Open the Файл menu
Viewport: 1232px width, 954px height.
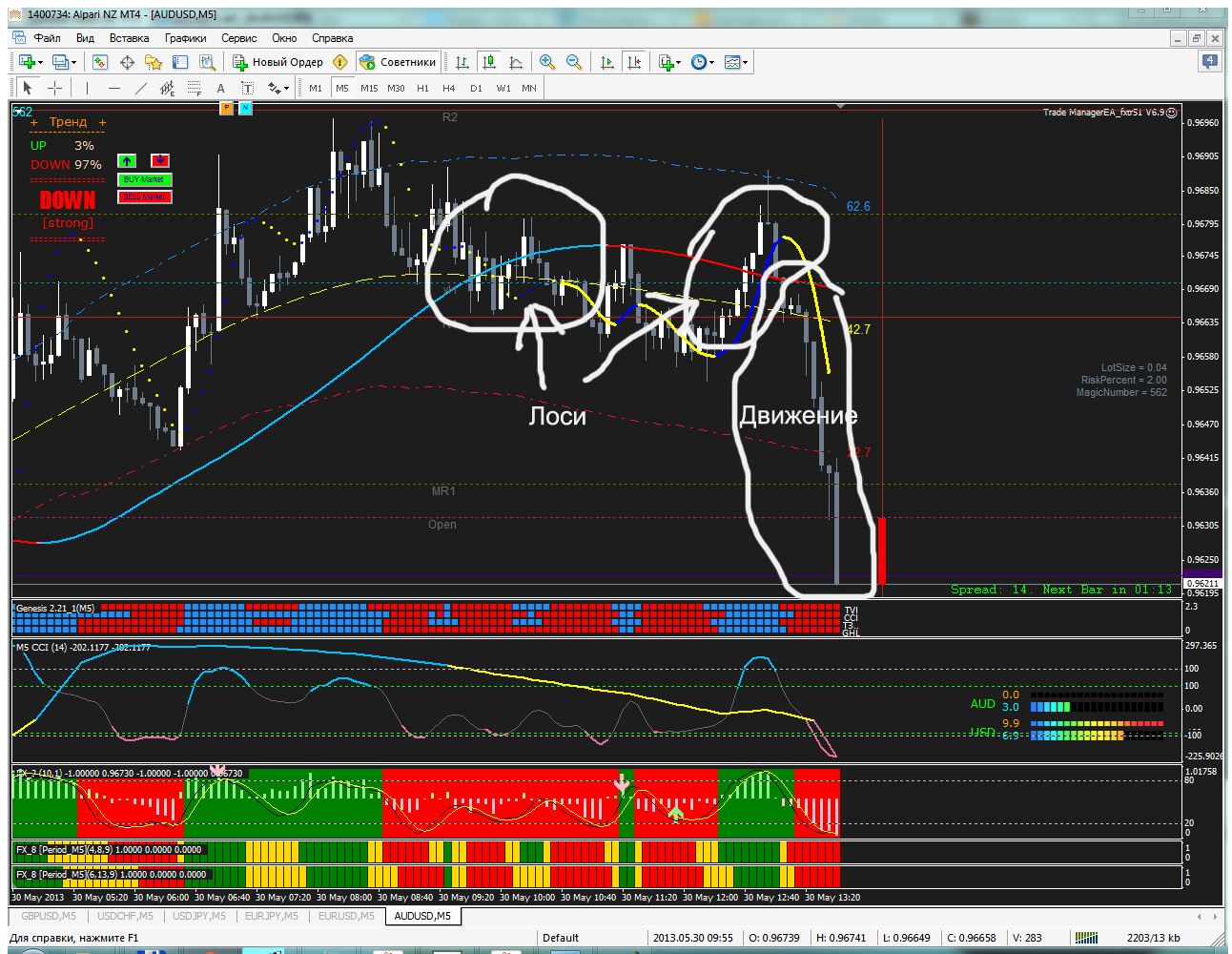tap(47, 38)
